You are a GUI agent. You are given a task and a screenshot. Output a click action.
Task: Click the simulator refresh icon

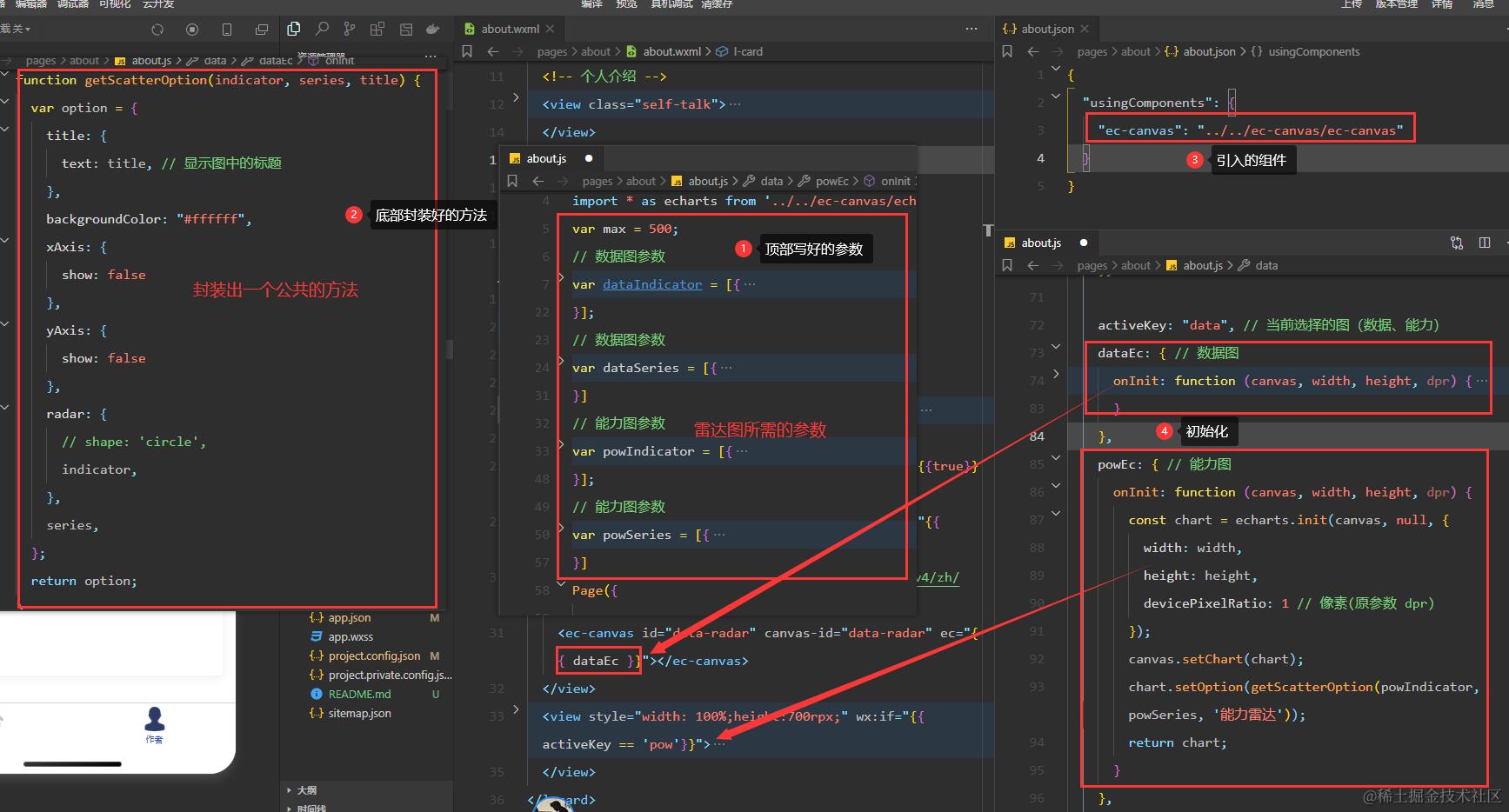click(x=157, y=30)
